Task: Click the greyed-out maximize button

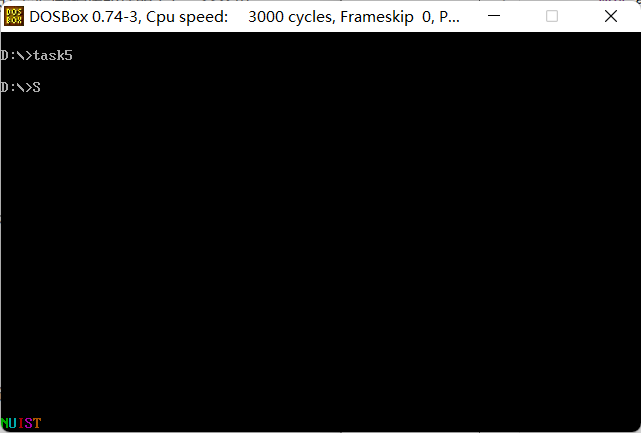Action: (x=552, y=16)
